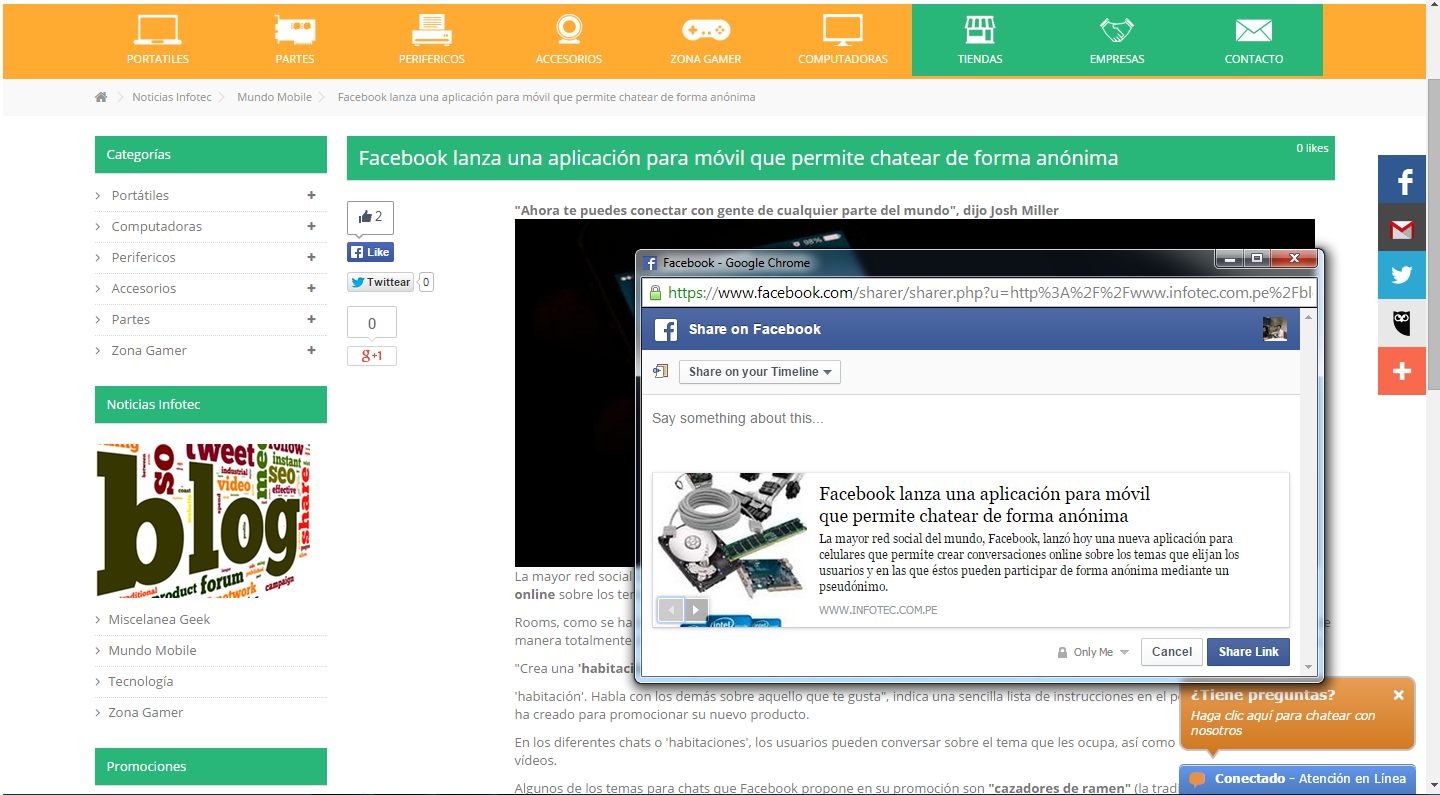Click the blog word-cloud image

(x=204, y=520)
